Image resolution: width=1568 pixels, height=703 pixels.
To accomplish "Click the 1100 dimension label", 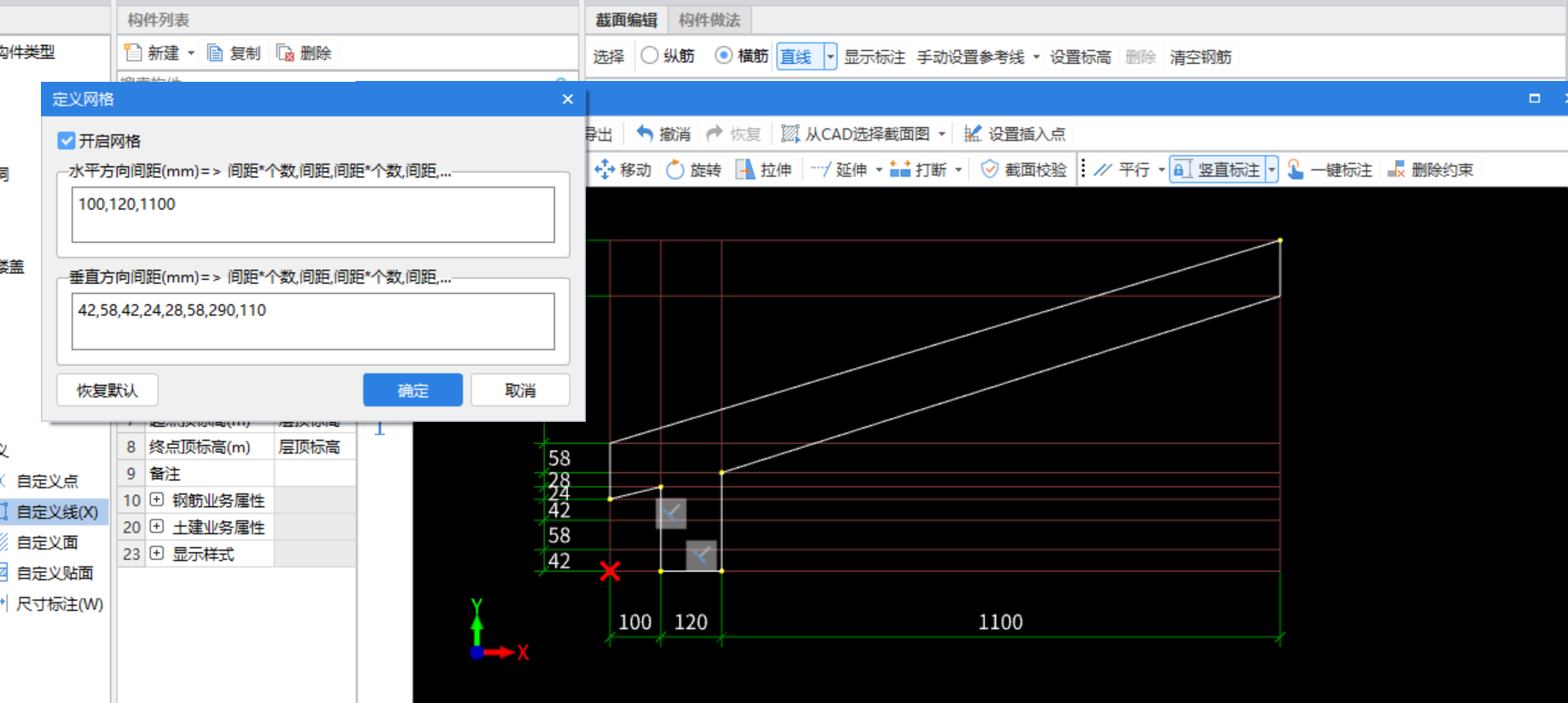I will (x=1000, y=622).
